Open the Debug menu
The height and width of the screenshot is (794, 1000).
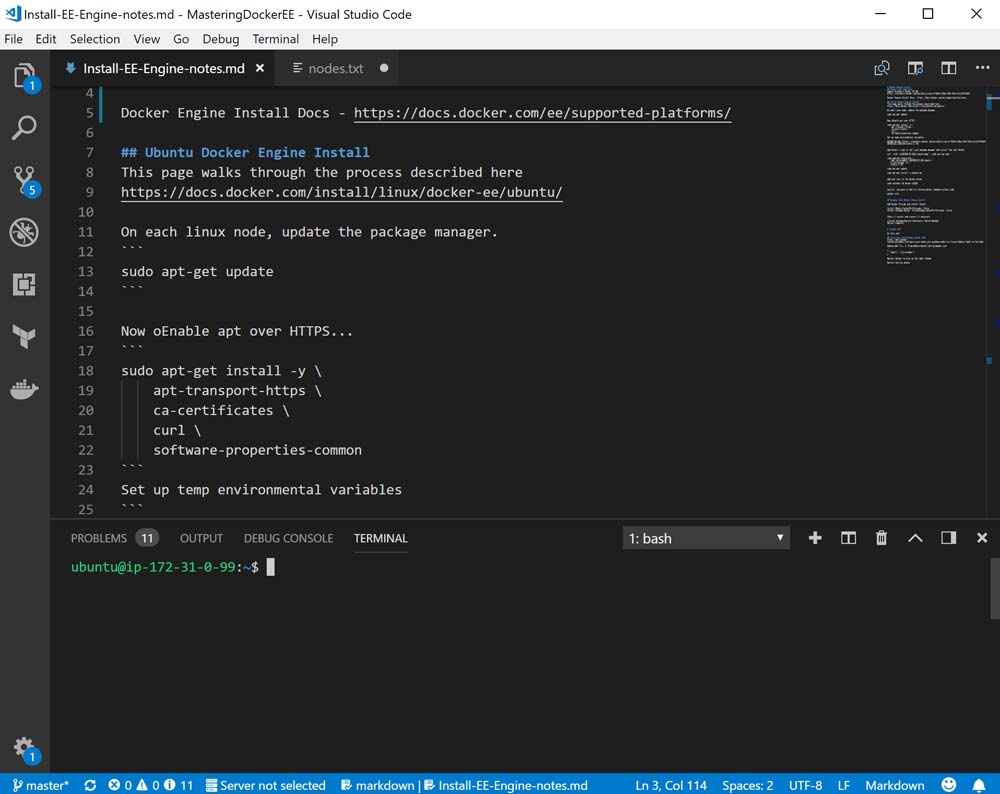click(221, 39)
